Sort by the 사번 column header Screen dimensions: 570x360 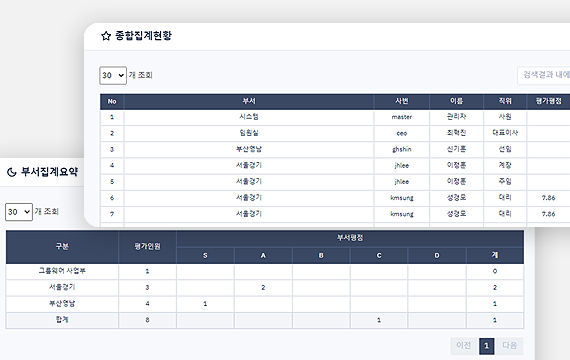point(402,101)
